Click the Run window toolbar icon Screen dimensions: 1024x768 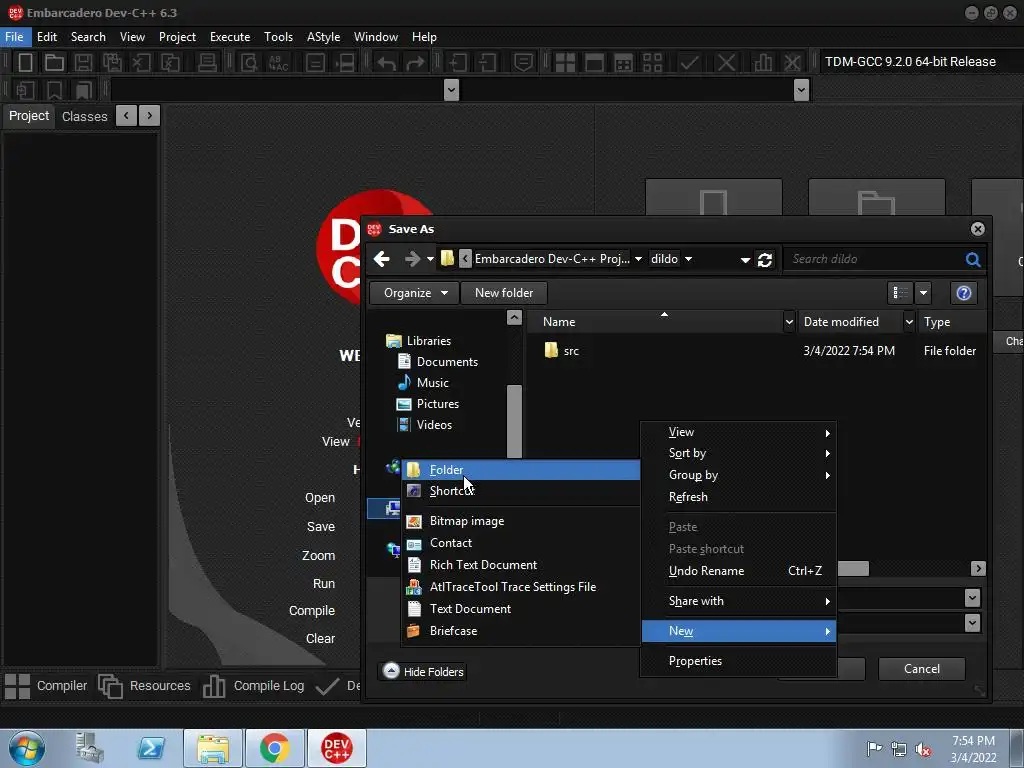(x=594, y=62)
